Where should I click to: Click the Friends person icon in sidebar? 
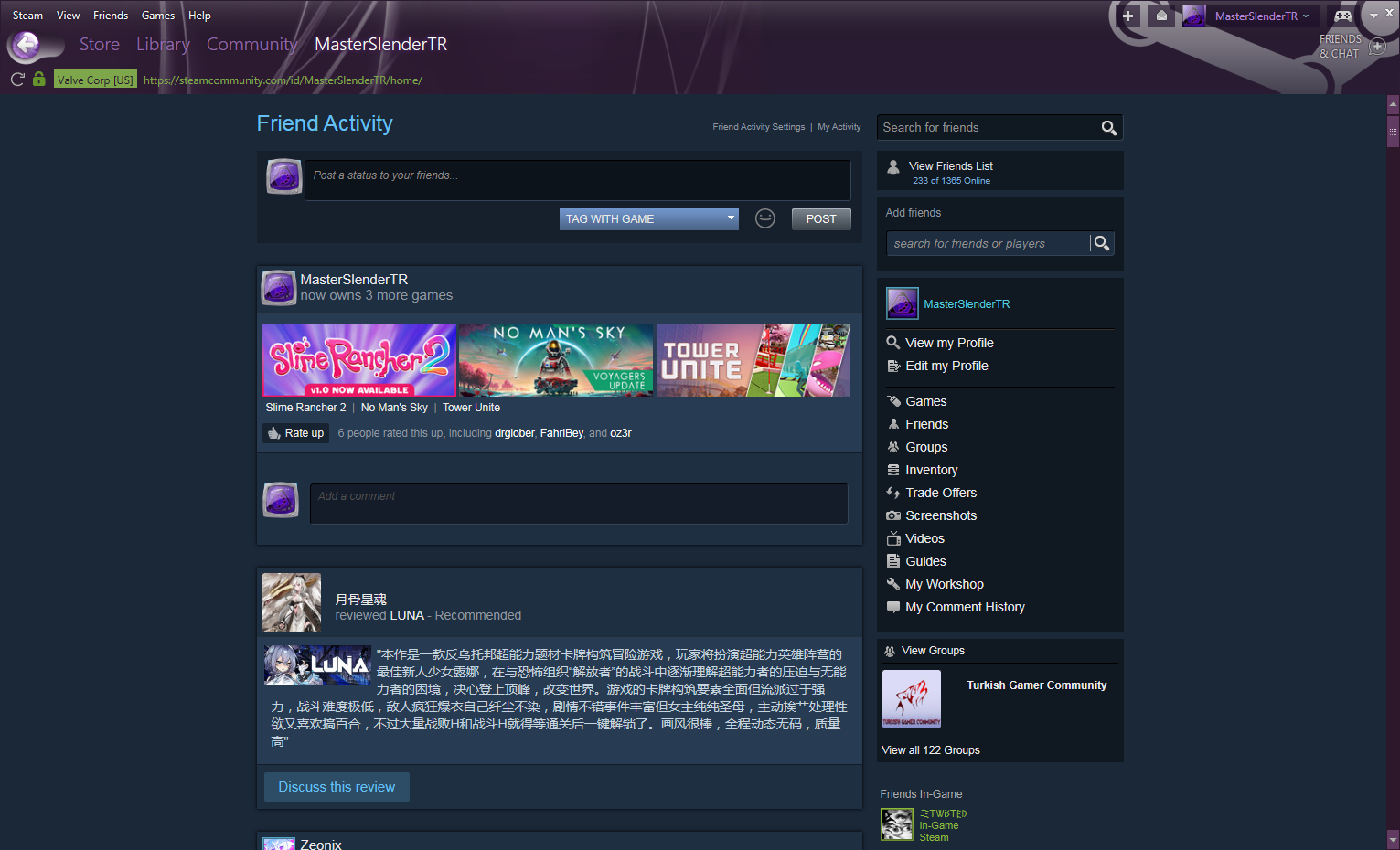pos(893,424)
